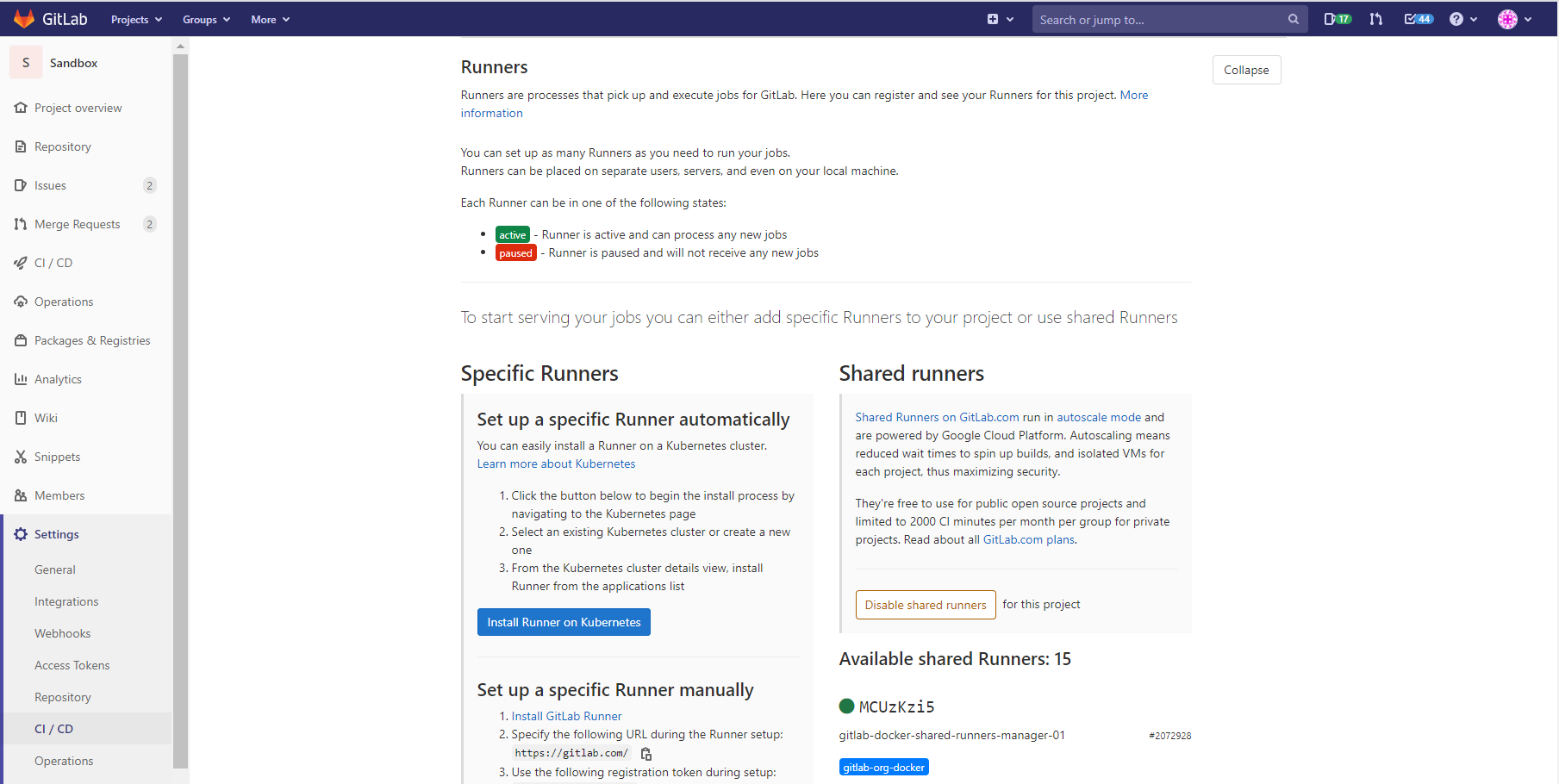Open the Install GitLab Runner link
This screenshot has width=1559, height=784.
click(566, 716)
